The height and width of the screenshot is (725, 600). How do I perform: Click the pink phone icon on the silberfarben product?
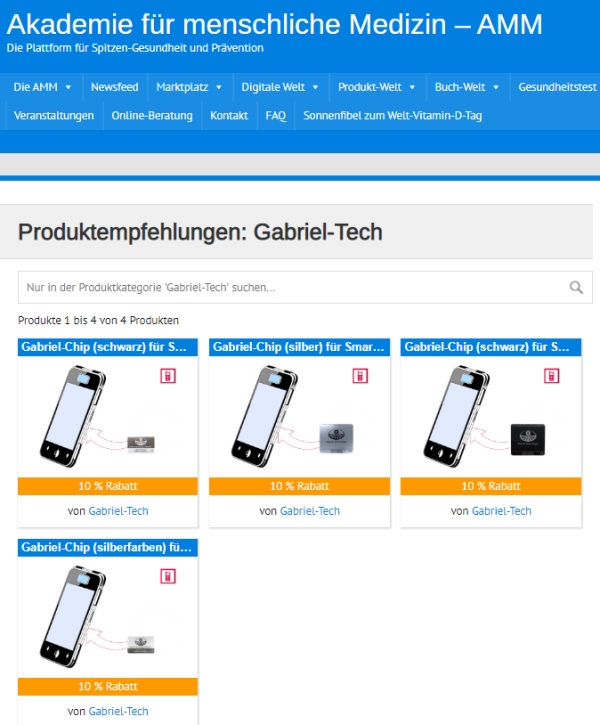click(x=168, y=577)
